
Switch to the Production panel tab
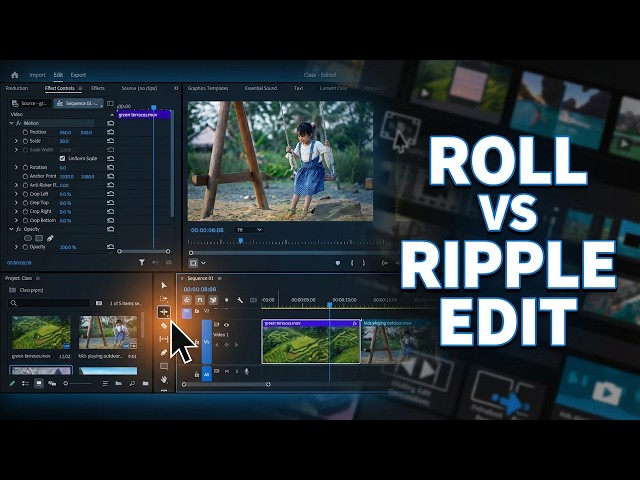tap(17, 88)
